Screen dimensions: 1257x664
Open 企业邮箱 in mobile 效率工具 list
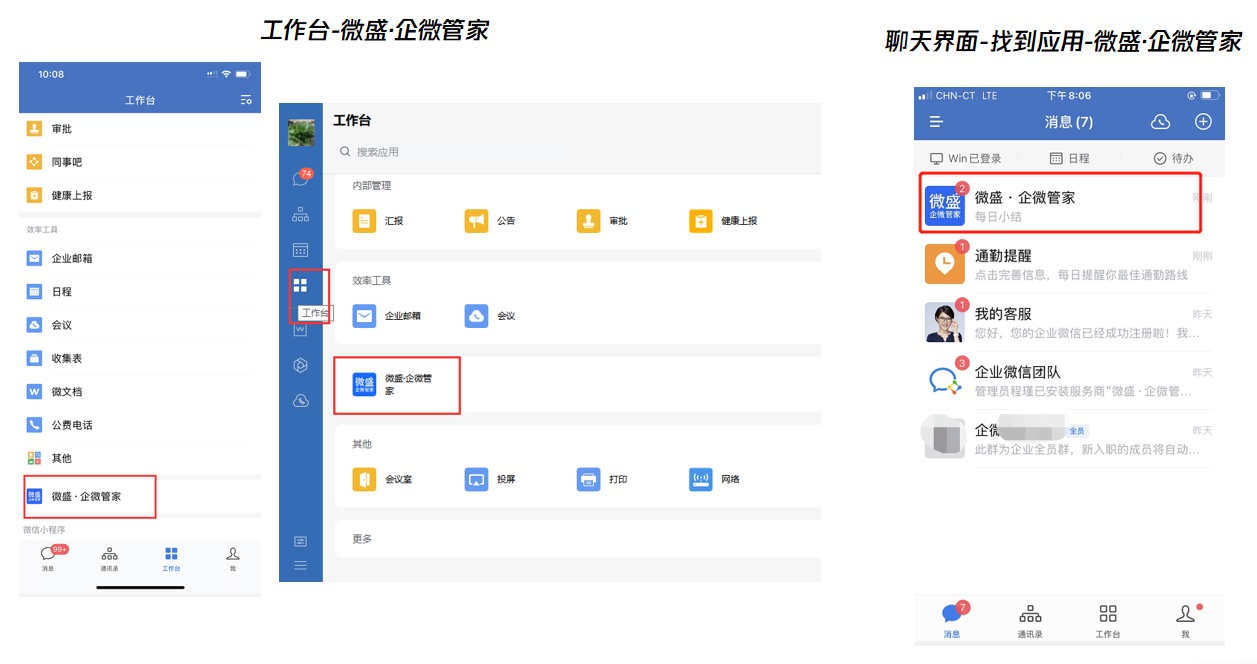139,258
